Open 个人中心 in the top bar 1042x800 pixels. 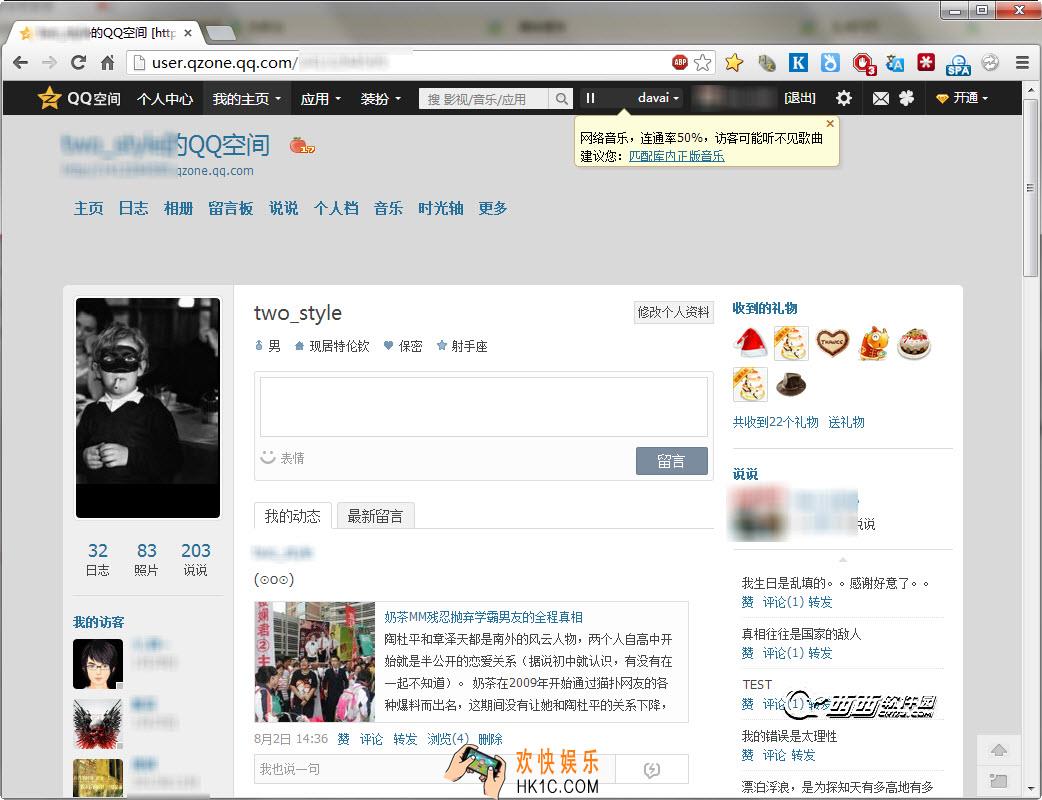pyautogui.click(x=165, y=99)
